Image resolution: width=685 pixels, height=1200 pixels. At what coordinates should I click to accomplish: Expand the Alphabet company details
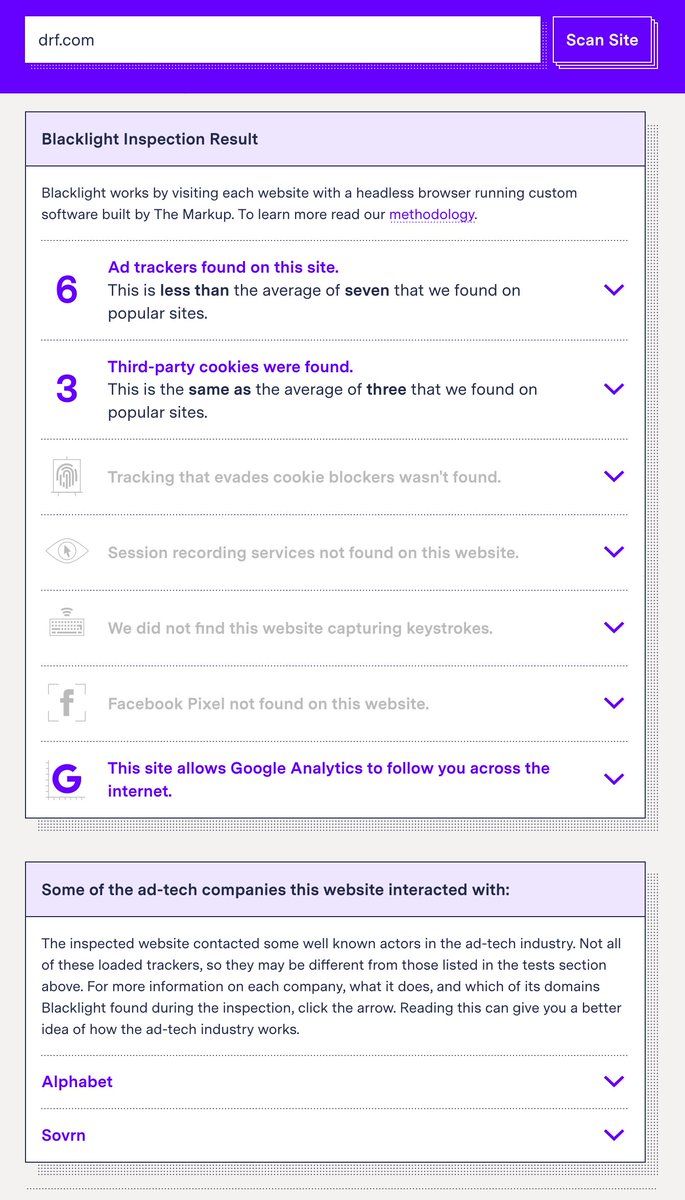pyautogui.click(x=614, y=1082)
